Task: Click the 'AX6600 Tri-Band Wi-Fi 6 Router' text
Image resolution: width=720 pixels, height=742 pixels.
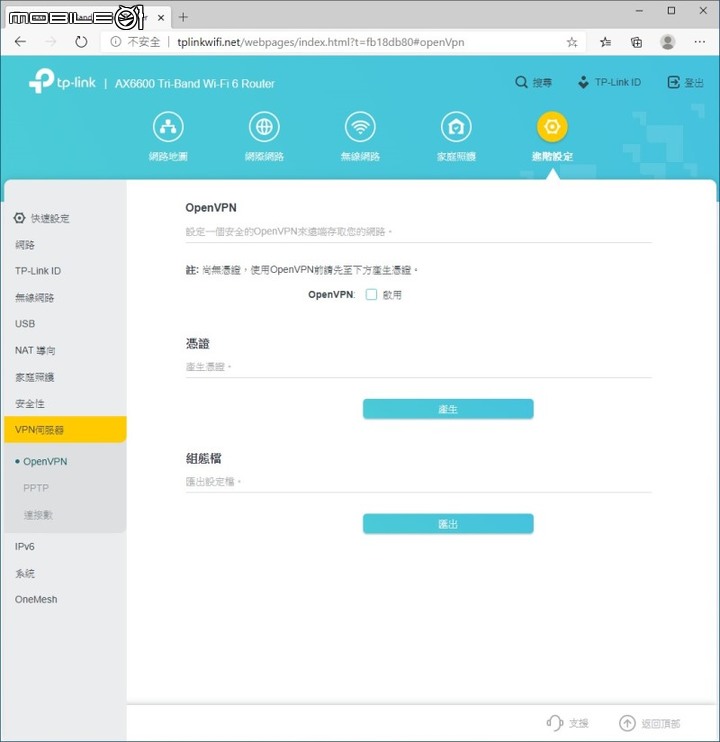Action: [x=195, y=84]
